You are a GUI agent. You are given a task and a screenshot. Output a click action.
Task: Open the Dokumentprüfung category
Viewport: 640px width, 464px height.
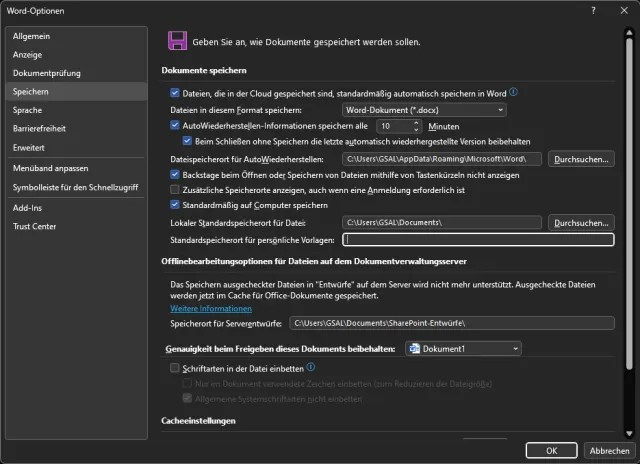(47, 73)
